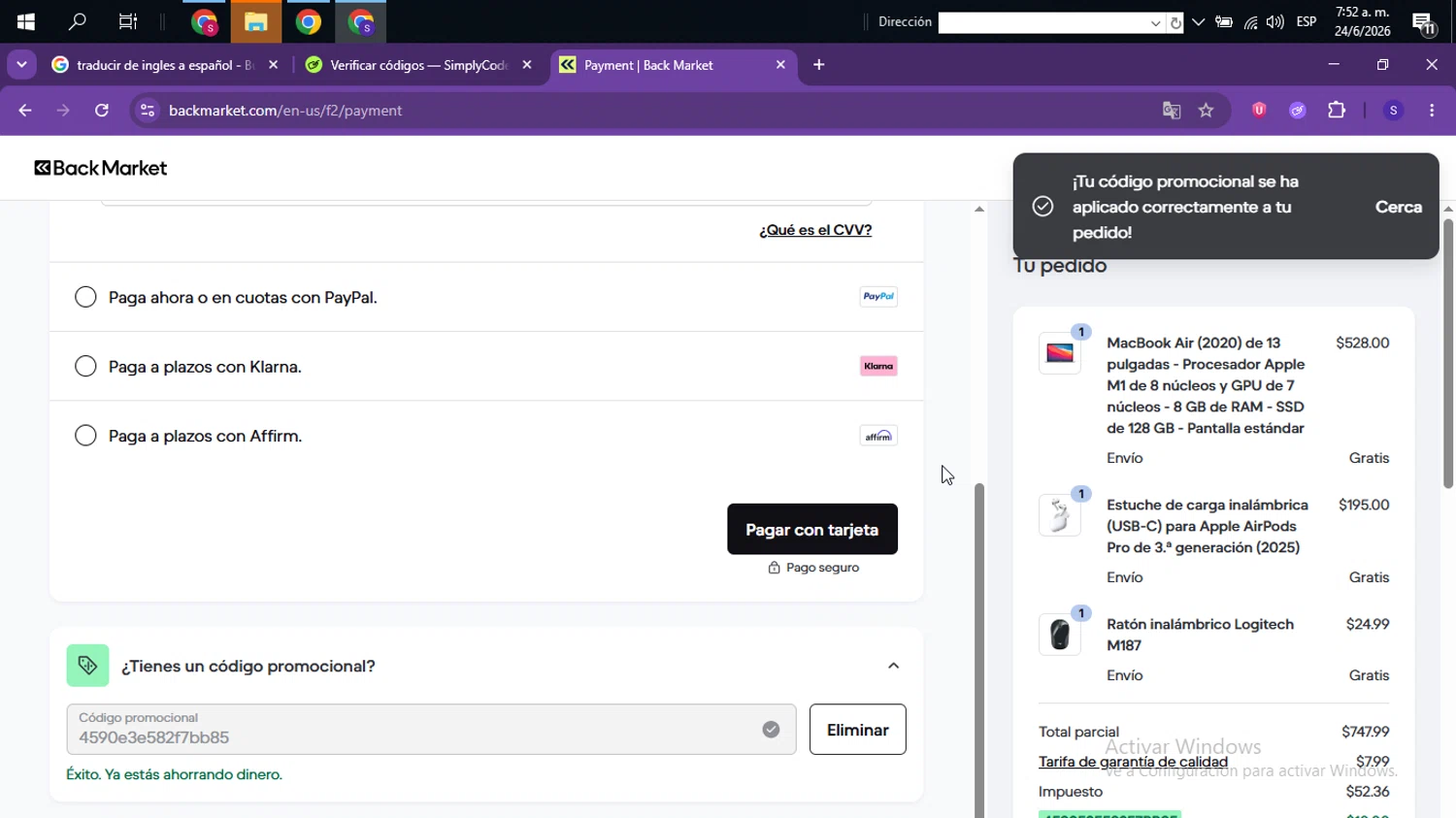Dismiss the promo notification with 'Cerca'
The image size is (1456, 818).
(1399, 207)
